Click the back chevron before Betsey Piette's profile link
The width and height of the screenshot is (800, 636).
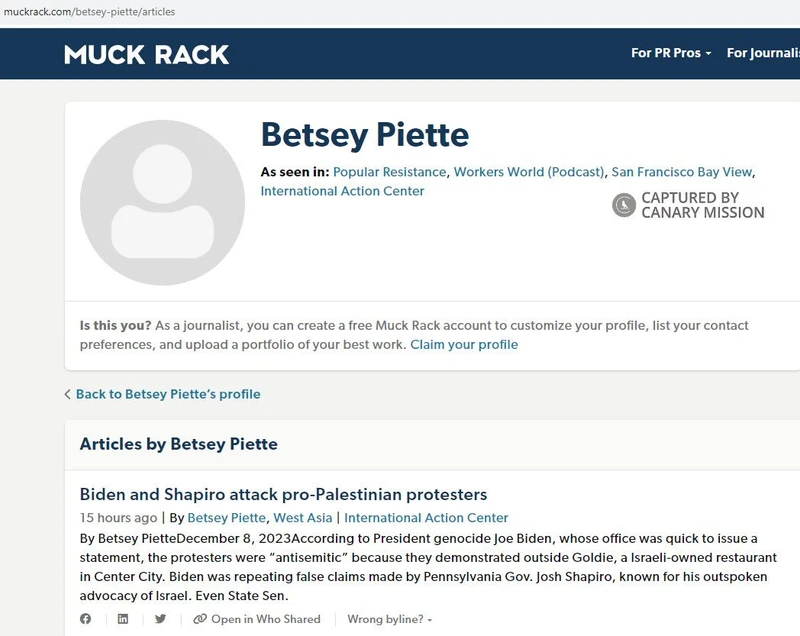click(68, 394)
